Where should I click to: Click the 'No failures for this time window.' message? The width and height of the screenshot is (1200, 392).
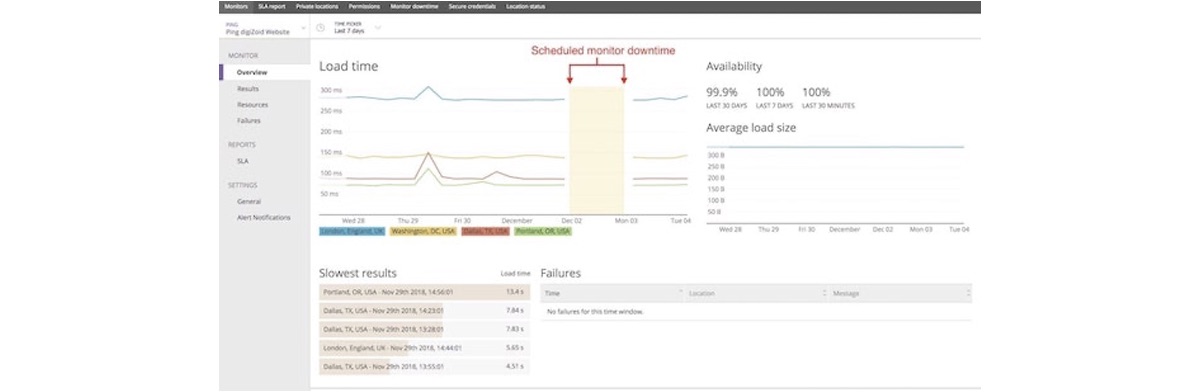[594, 311]
